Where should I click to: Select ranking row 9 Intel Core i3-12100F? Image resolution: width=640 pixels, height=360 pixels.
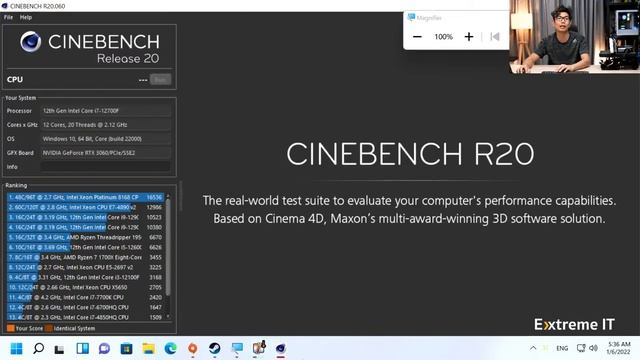85,277
